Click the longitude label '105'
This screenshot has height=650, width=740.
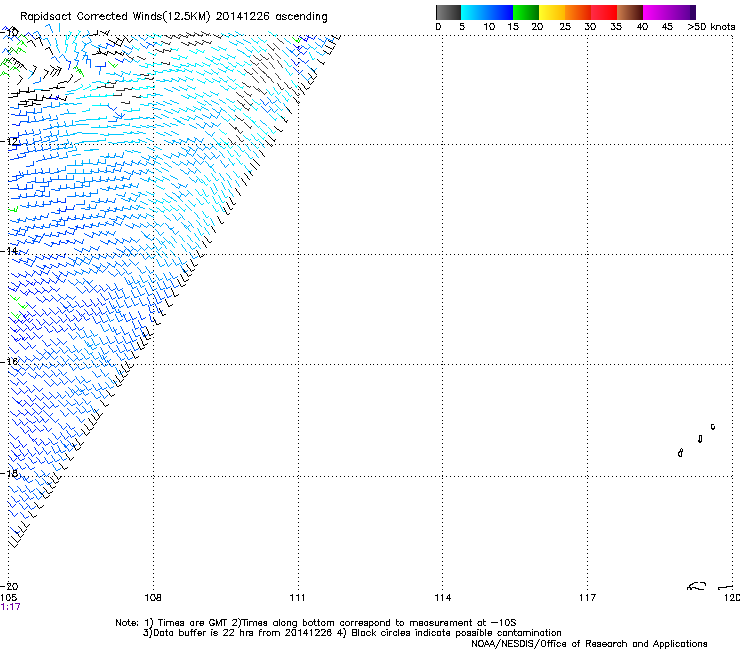(x=8, y=598)
